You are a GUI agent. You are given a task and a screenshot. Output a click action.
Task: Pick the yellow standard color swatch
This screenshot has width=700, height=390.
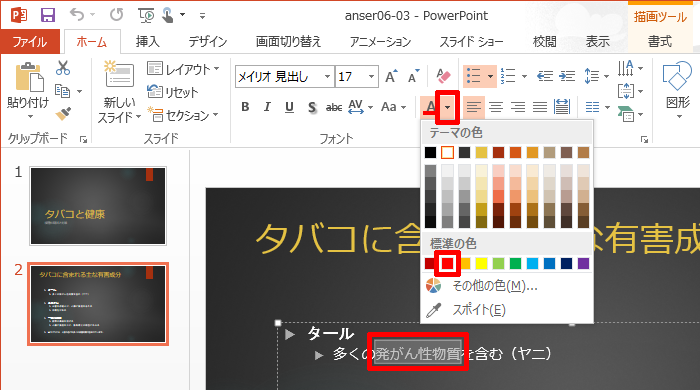coord(481,264)
